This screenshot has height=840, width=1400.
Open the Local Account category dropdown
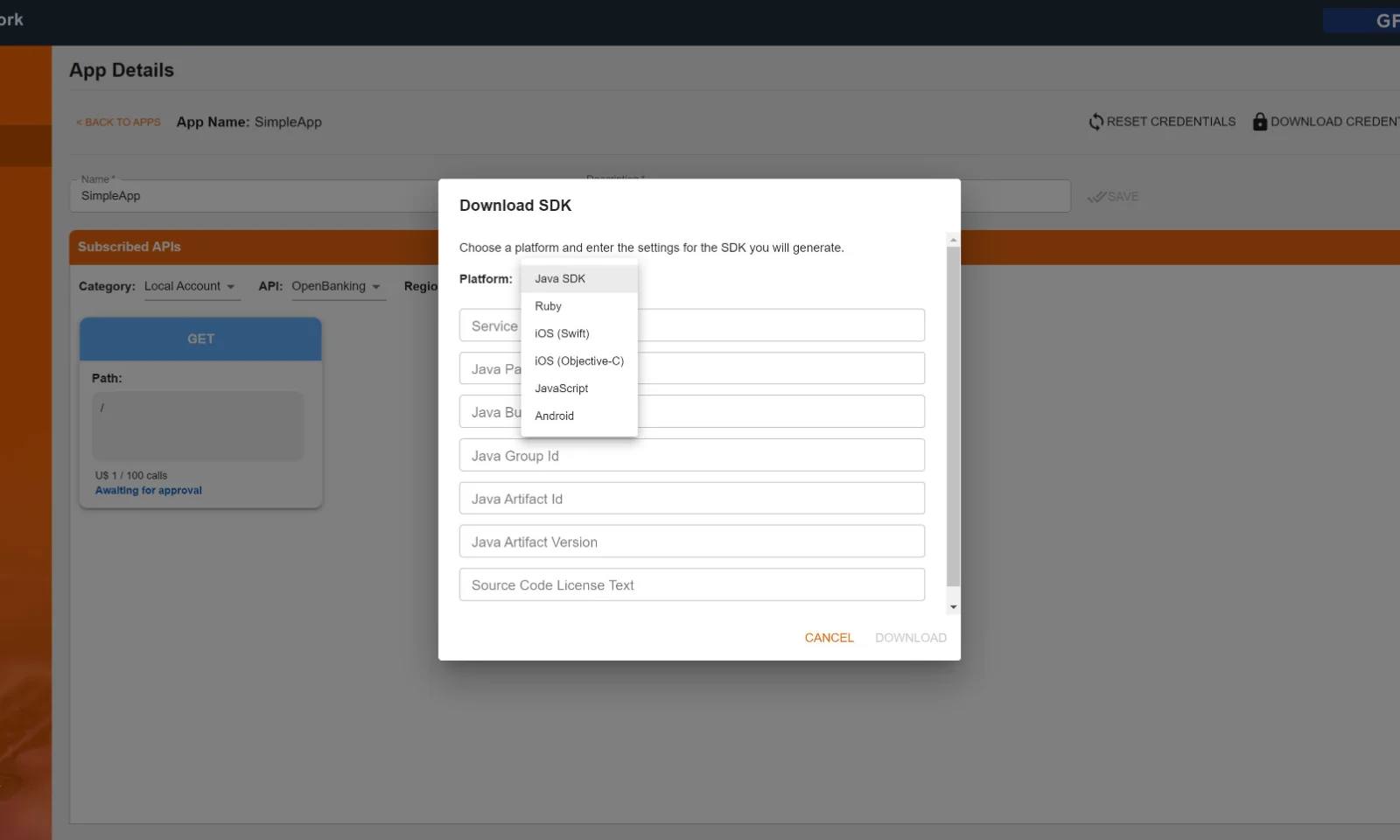point(191,286)
